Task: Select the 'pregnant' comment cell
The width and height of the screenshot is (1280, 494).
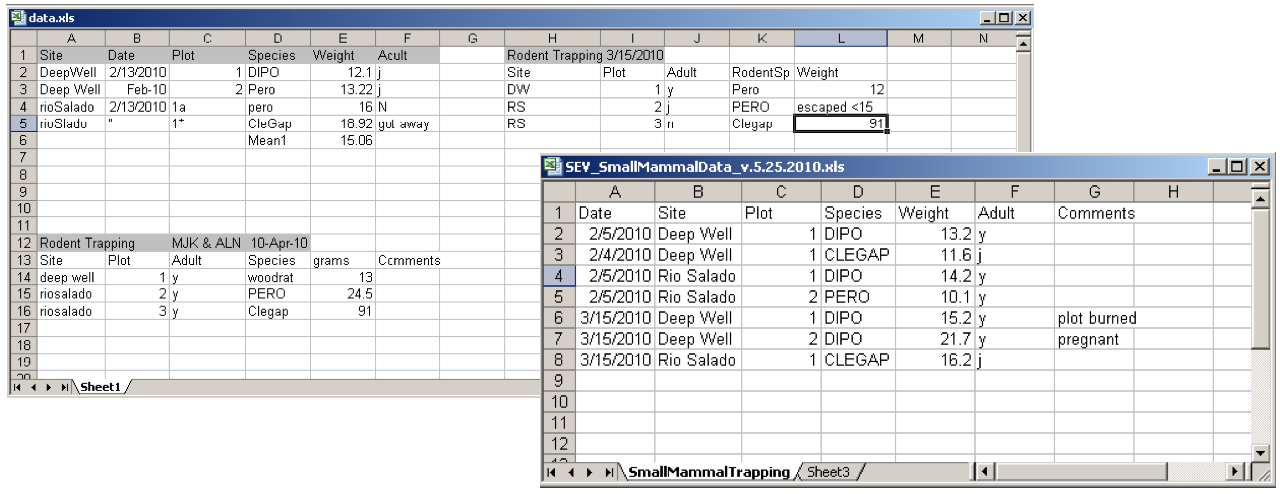Action: pyautogui.click(x=1094, y=339)
